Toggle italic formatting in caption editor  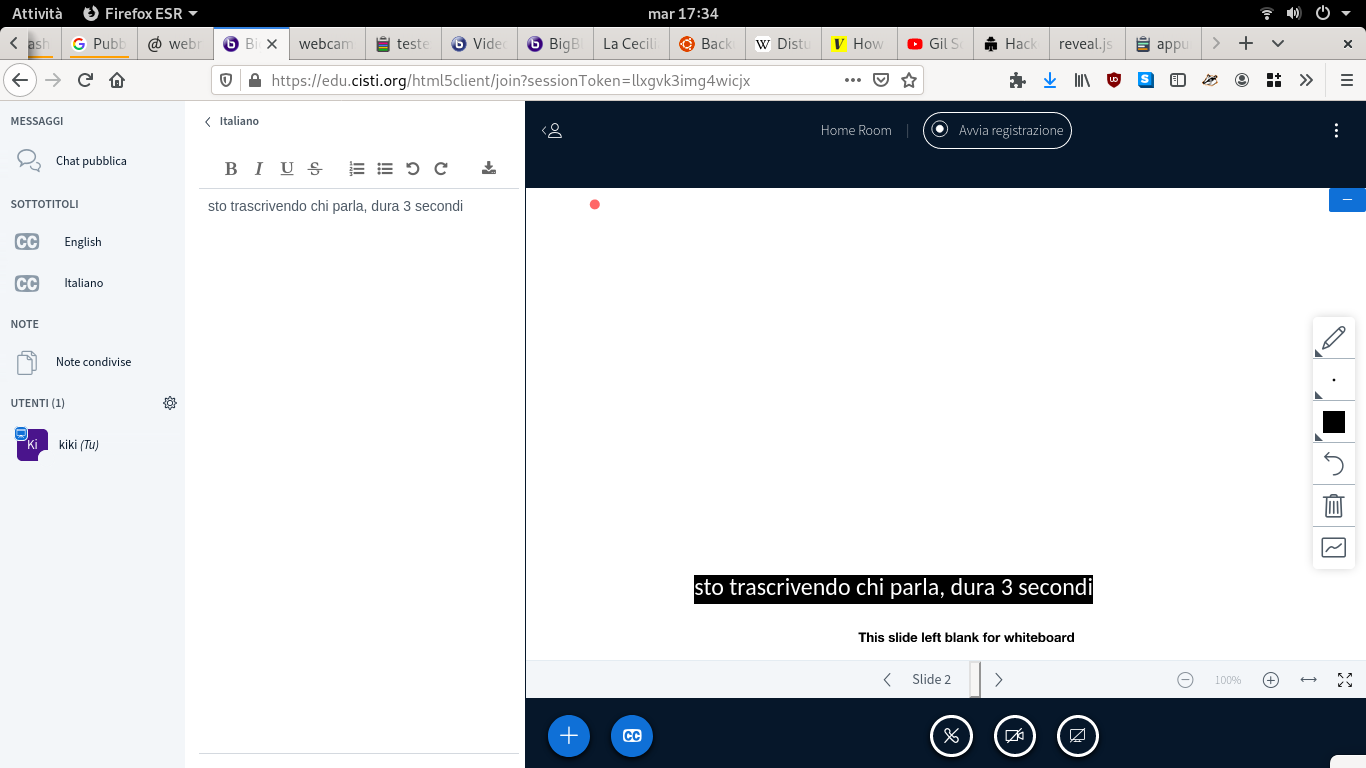(x=259, y=169)
